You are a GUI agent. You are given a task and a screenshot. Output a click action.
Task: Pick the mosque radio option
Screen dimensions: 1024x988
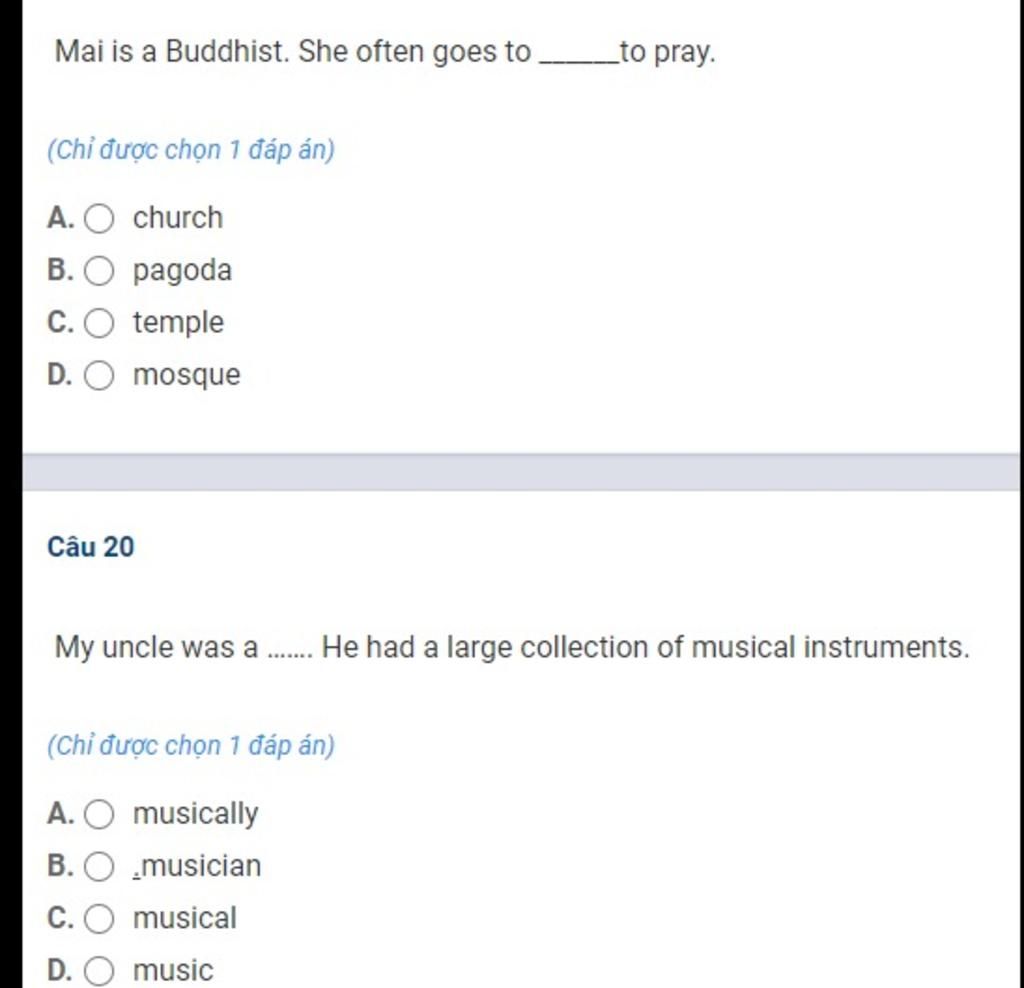click(x=99, y=375)
